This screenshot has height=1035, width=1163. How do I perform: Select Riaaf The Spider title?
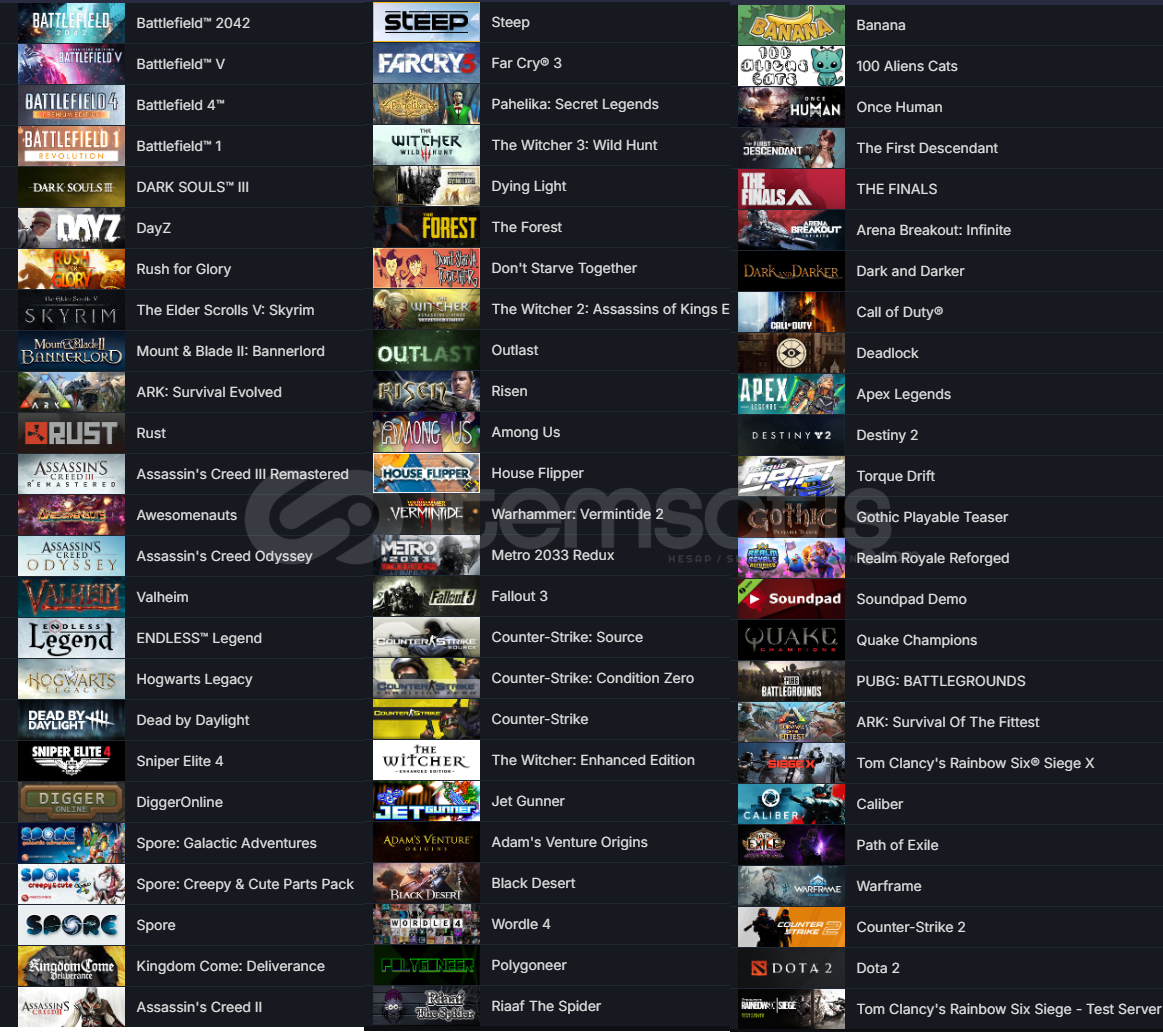pos(546,1006)
